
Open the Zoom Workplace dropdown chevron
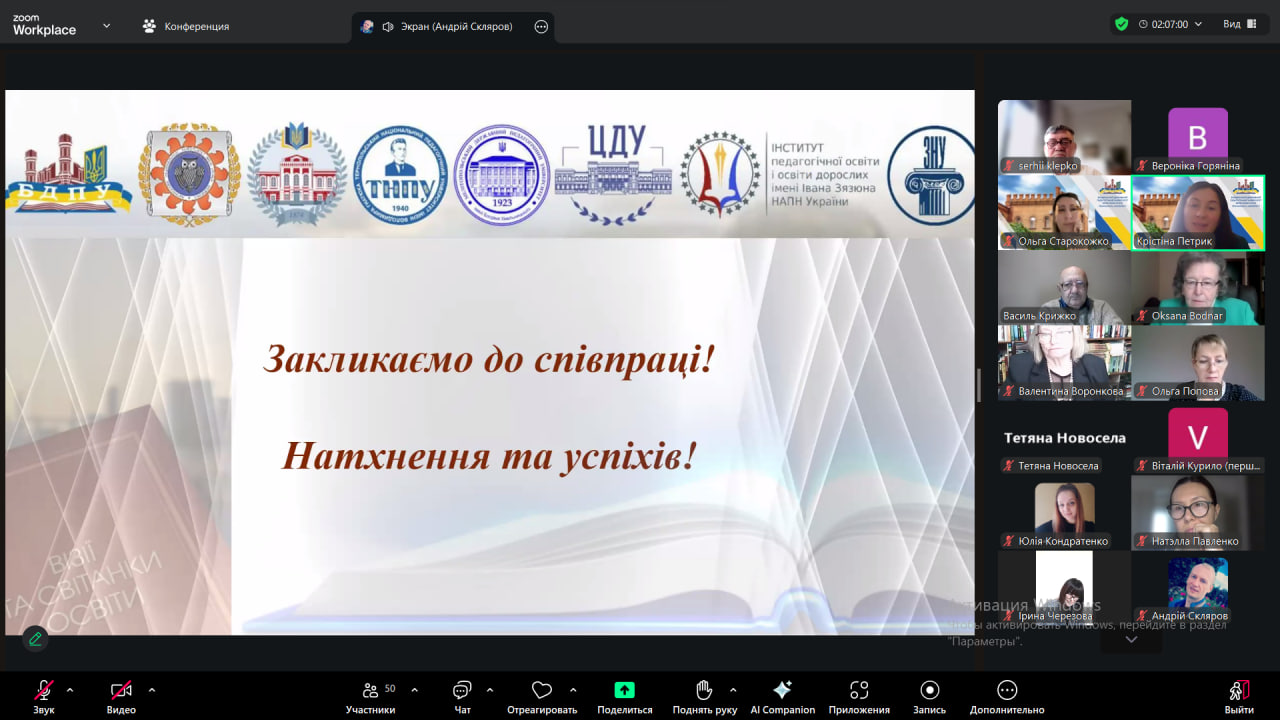point(107,26)
